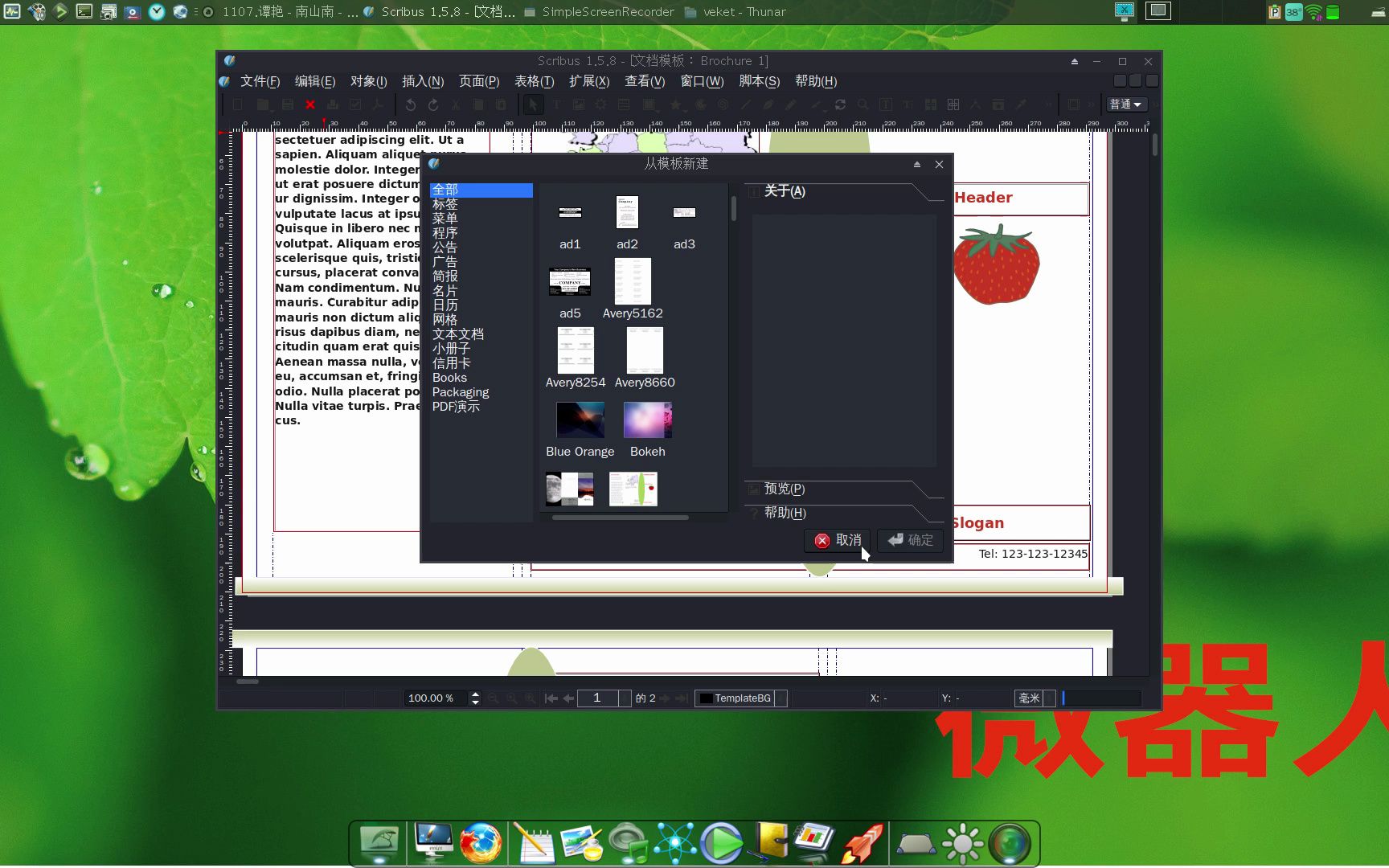The image size is (1389, 868).
Task: Expand the 帮助(H) section in dialog
Action: pyautogui.click(x=843, y=513)
